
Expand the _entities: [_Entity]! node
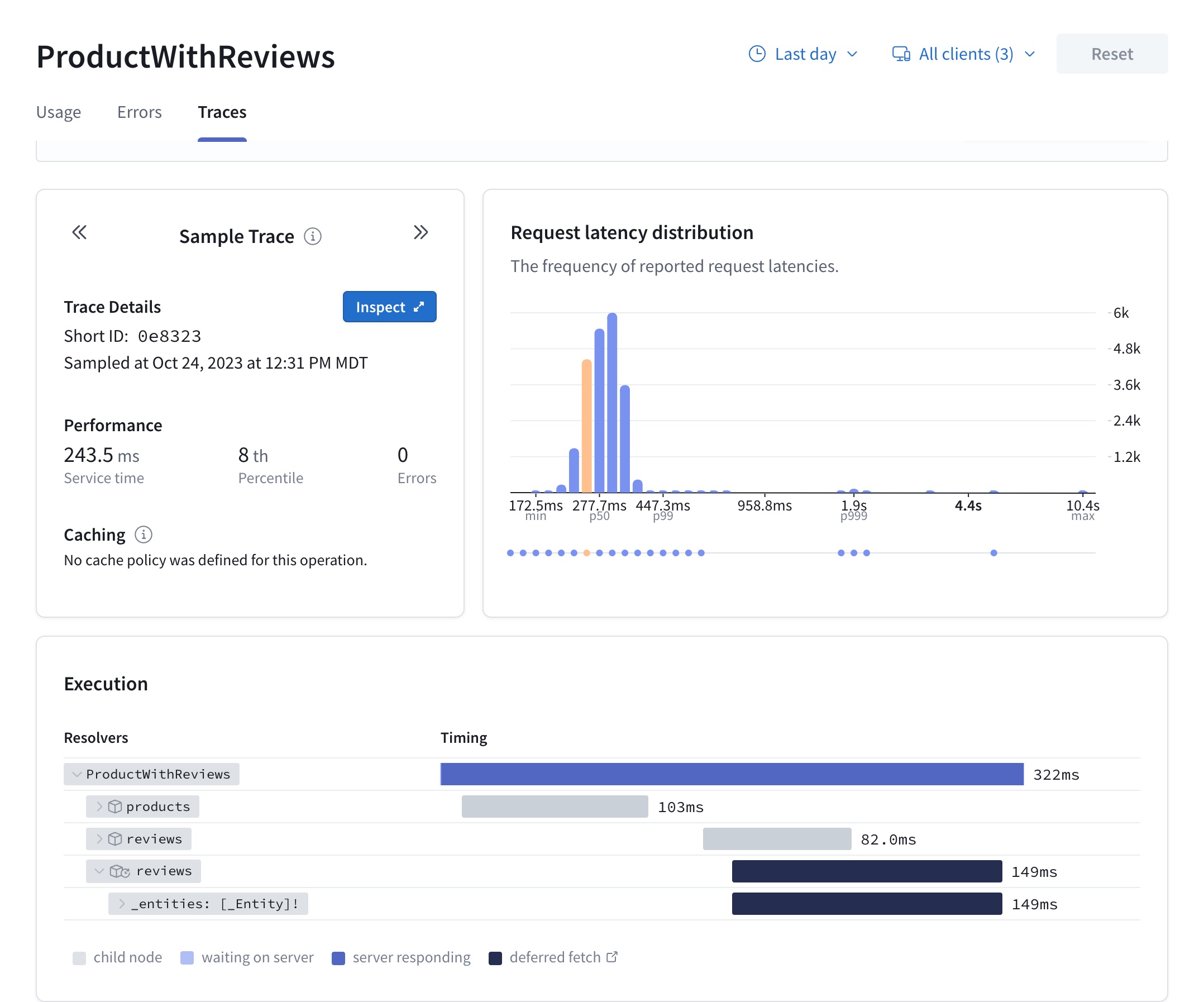click(122, 903)
